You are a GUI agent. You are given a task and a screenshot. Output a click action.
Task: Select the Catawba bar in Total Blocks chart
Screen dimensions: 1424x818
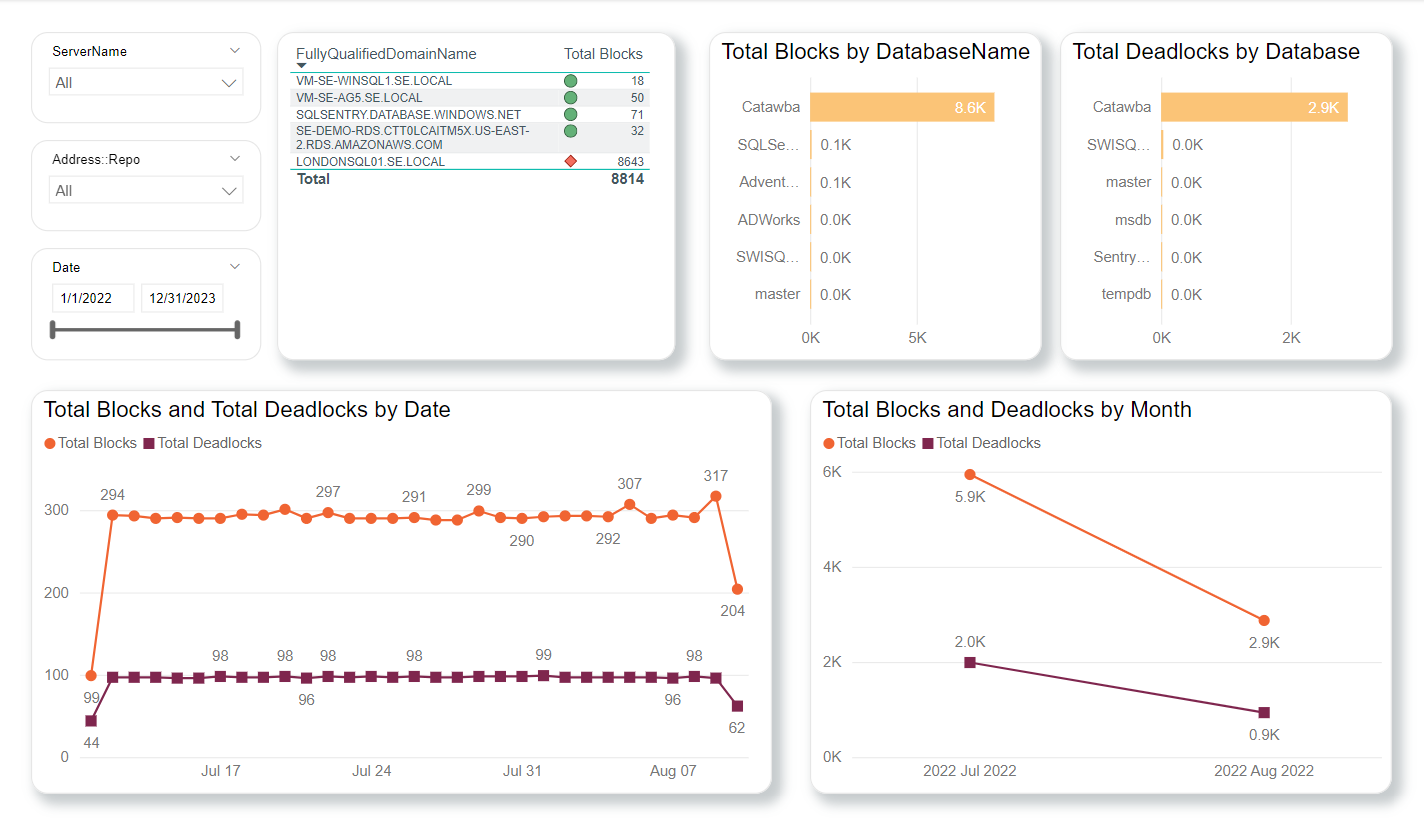point(901,107)
